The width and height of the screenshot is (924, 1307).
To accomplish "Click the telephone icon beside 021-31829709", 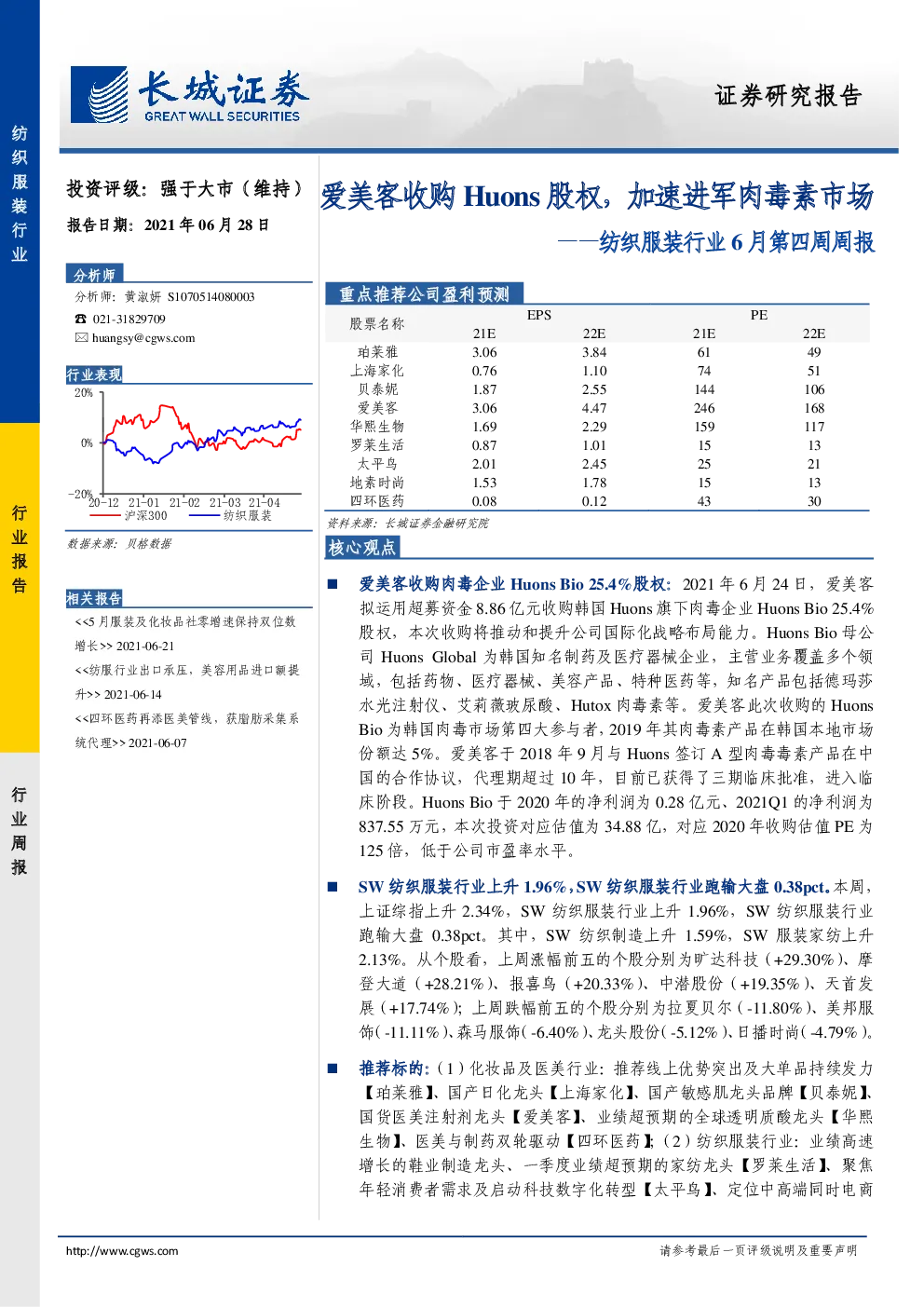I will [81, 319].
